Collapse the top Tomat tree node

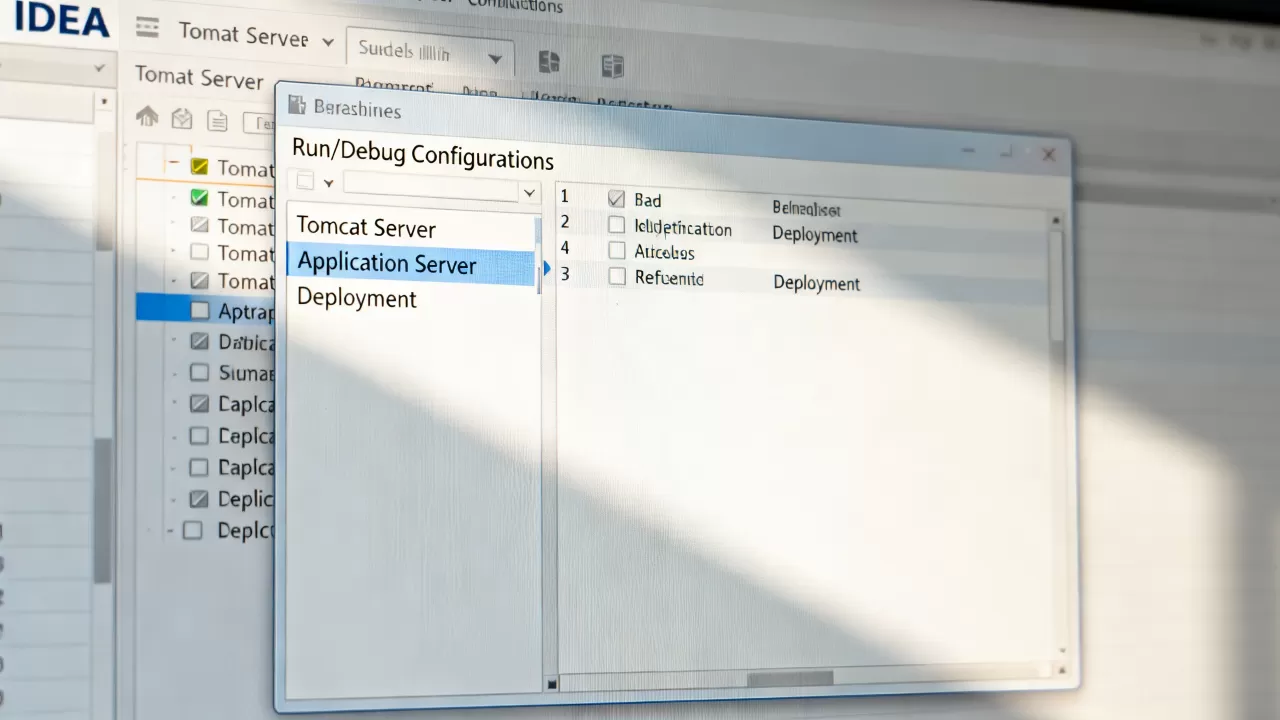point(174,163)
